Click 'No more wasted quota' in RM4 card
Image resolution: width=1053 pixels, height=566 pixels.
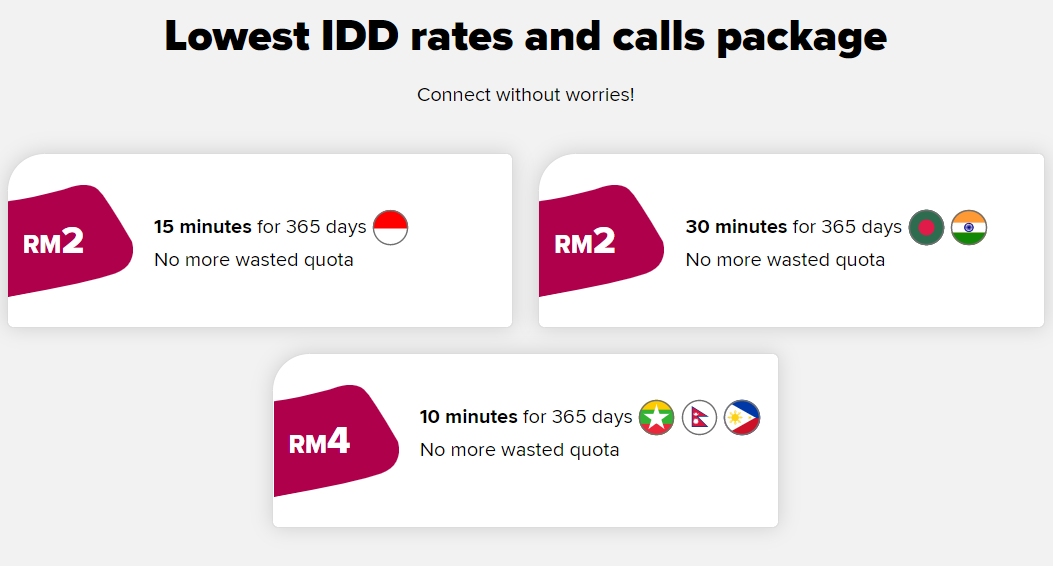click(x=519, y=450)
